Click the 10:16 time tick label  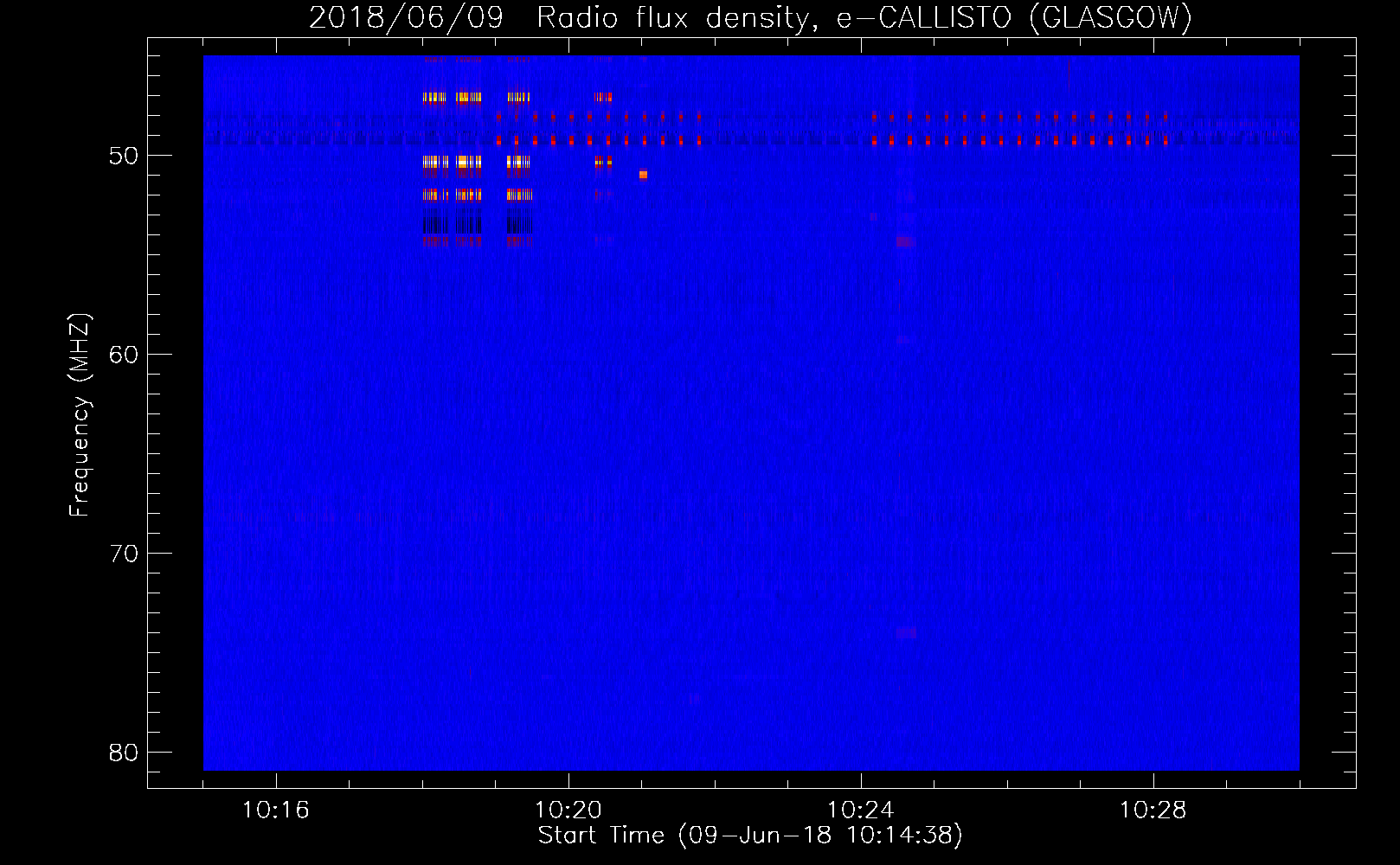click(x=276, y=811)
